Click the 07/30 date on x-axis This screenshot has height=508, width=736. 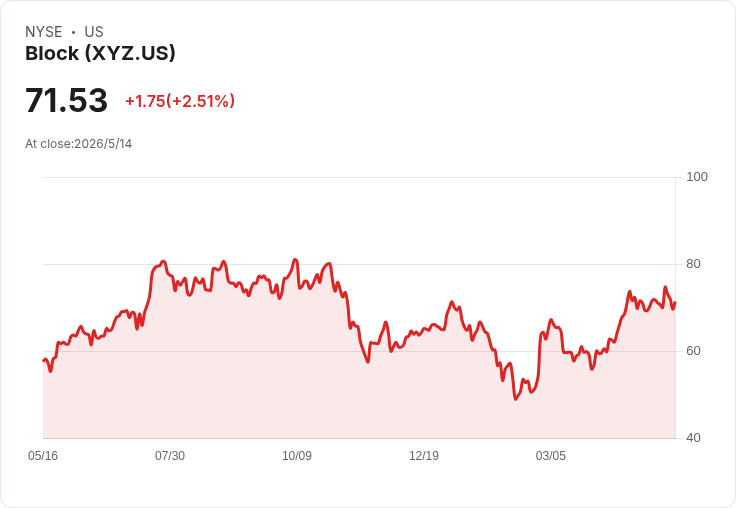pyautogui.click(x=170, y=456)
